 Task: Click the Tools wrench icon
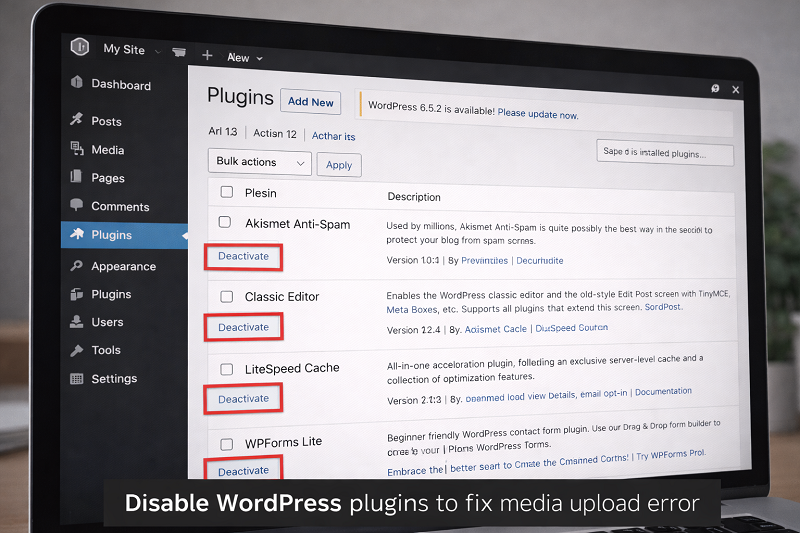click(77, 350)
